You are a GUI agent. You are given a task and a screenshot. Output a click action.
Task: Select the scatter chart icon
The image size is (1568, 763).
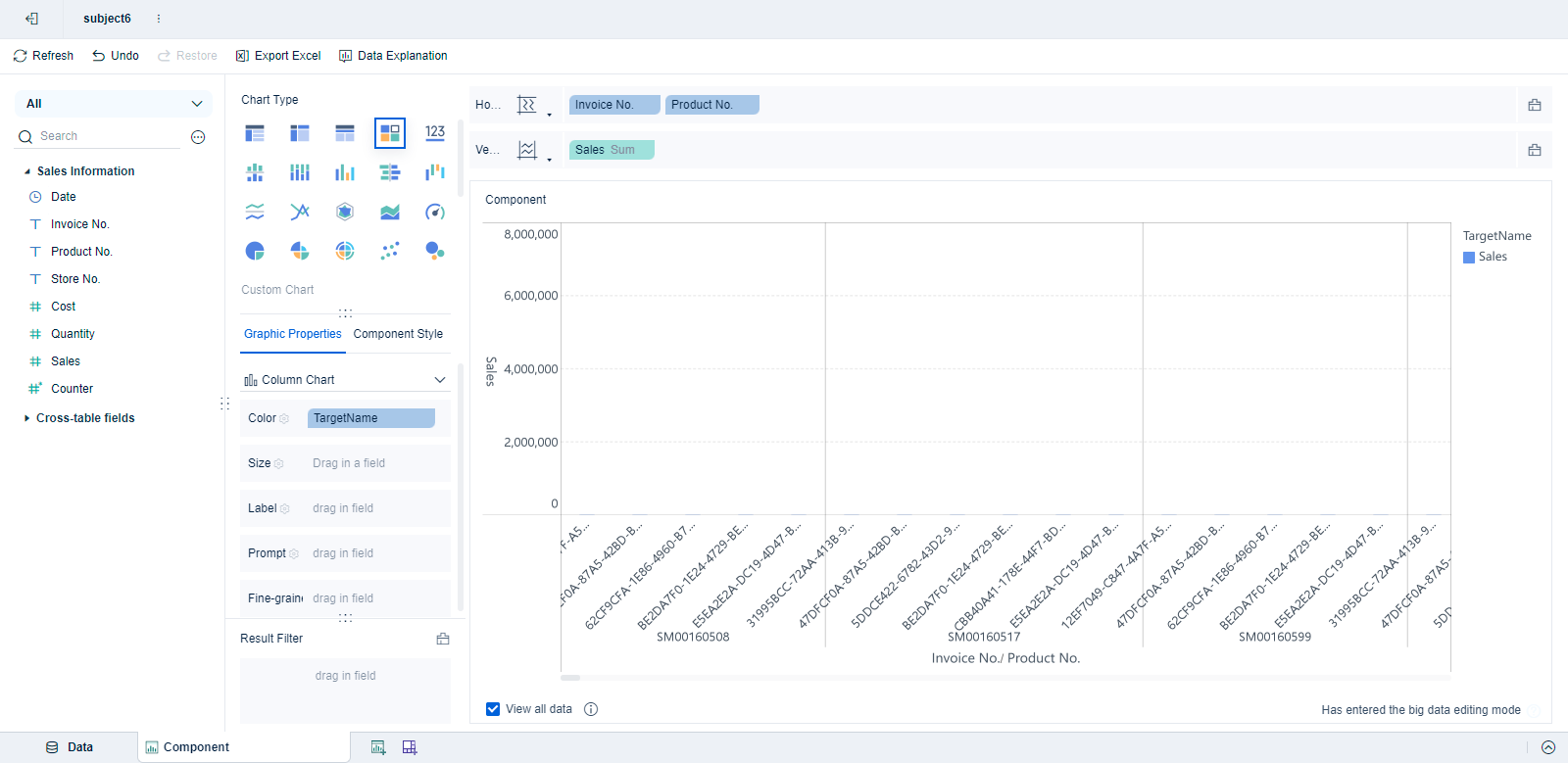(x=390, y=251)
